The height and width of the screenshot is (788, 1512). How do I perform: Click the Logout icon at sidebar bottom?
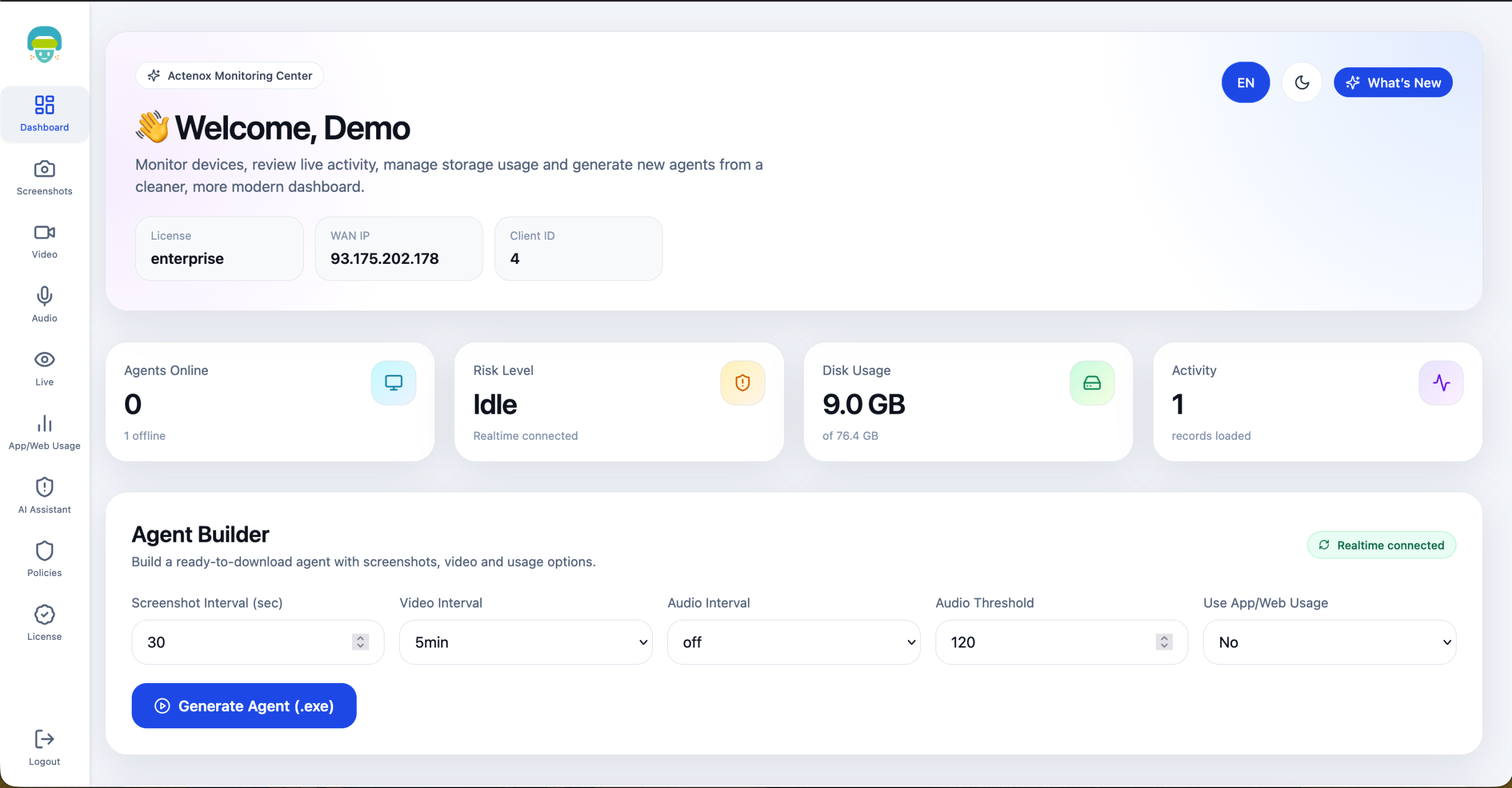pyautogui.click(x=44, y=739)
